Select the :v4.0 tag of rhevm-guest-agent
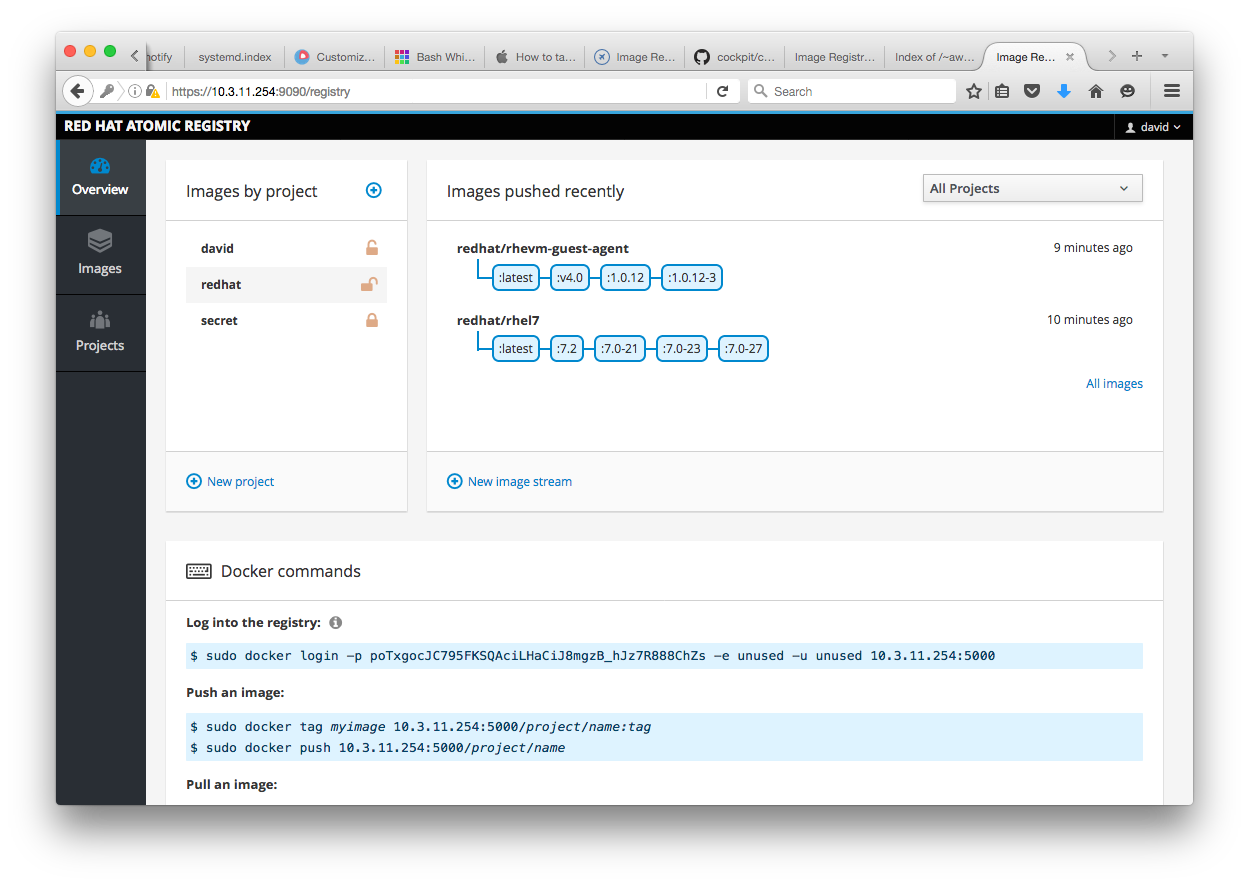 coord(569,277)
